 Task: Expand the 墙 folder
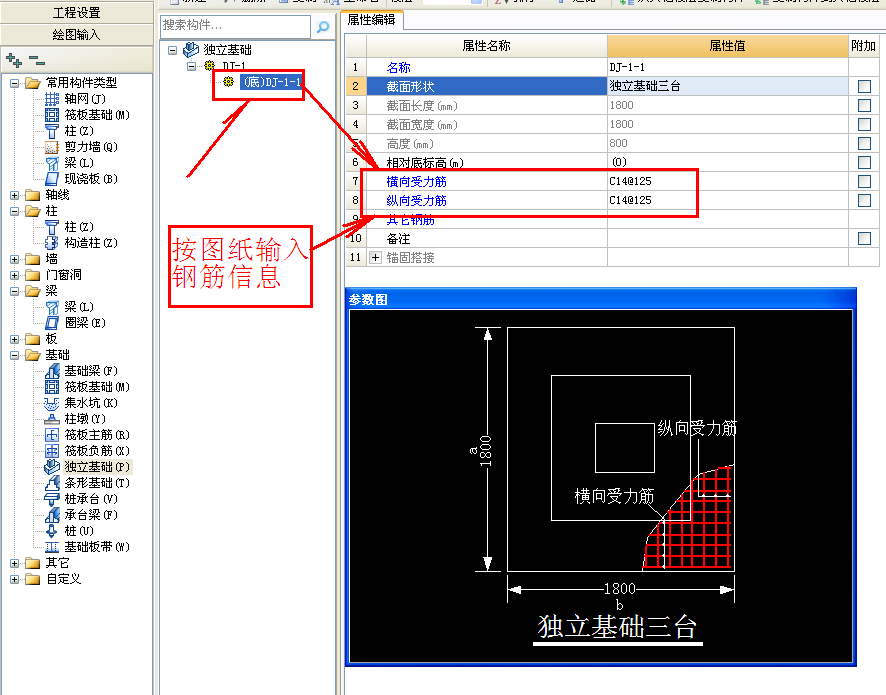(x=15, y=259)
